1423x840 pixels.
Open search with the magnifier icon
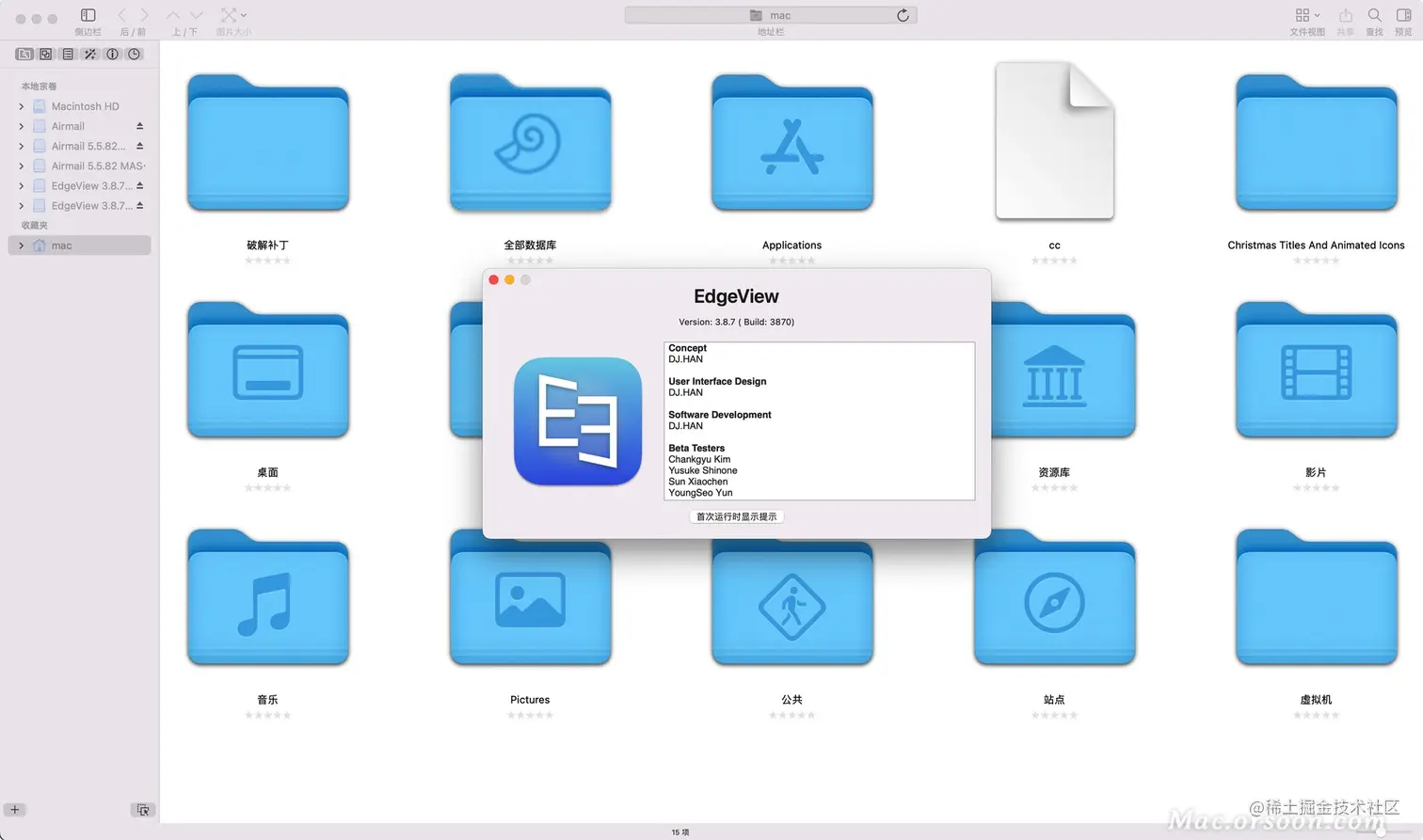(1375, 15)
